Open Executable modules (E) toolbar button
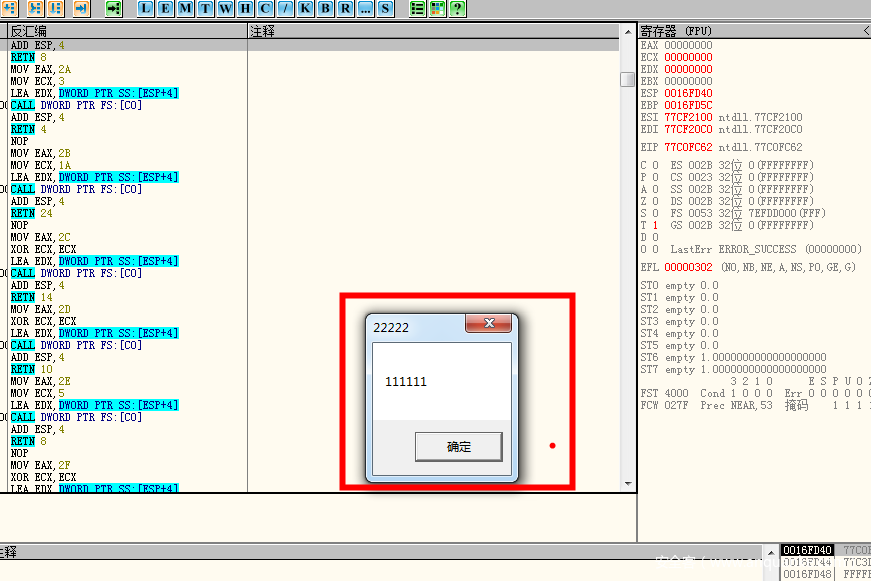This screenshot has width=871, height=581. point(165,9)
